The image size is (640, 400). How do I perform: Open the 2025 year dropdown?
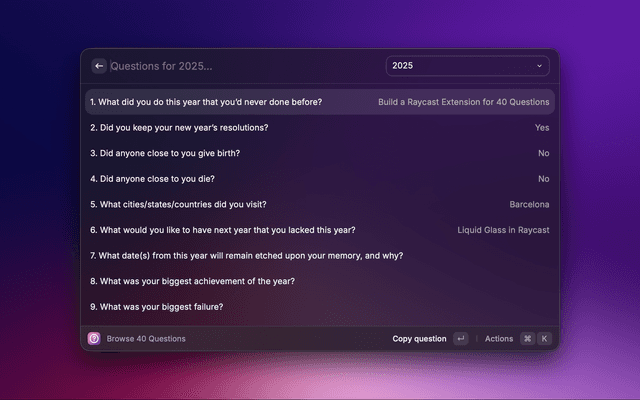pyautogui.click(x=466, y=66)
